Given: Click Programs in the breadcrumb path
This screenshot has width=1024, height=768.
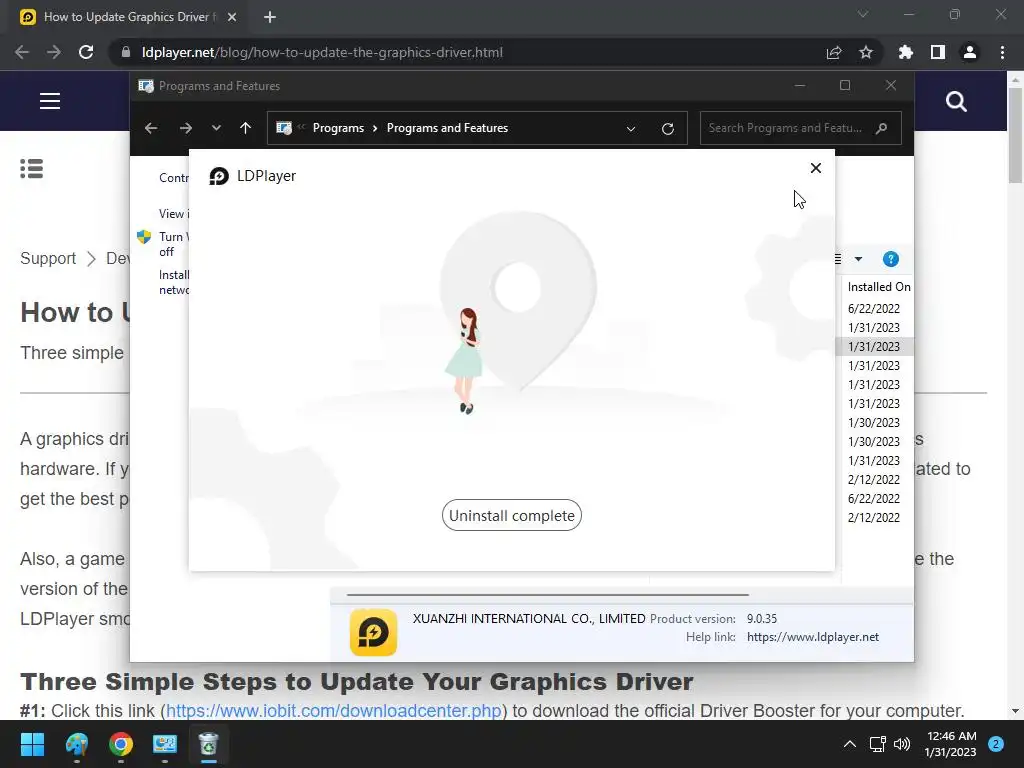Looking at the screenshot, I should [x=338, y=128].
